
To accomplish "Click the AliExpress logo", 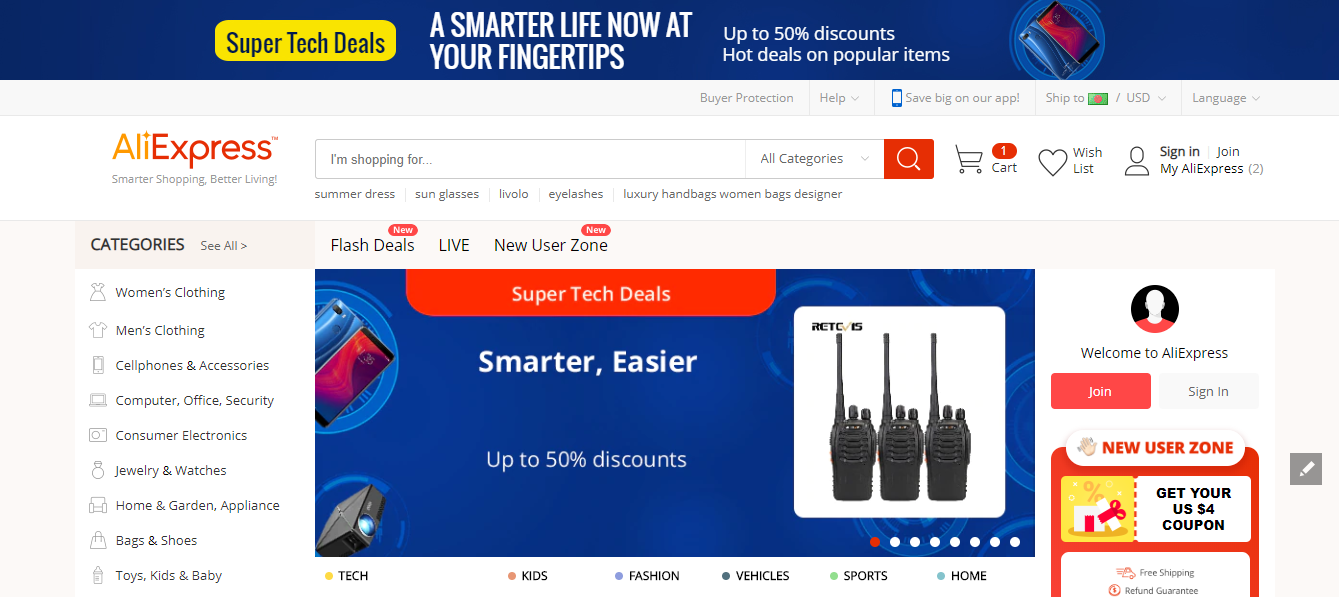I will (195, 158).
